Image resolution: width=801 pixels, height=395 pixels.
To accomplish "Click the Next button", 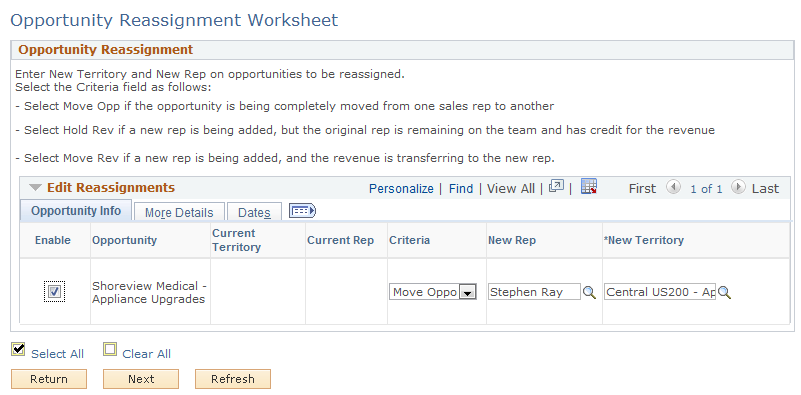I will (141, 379).
